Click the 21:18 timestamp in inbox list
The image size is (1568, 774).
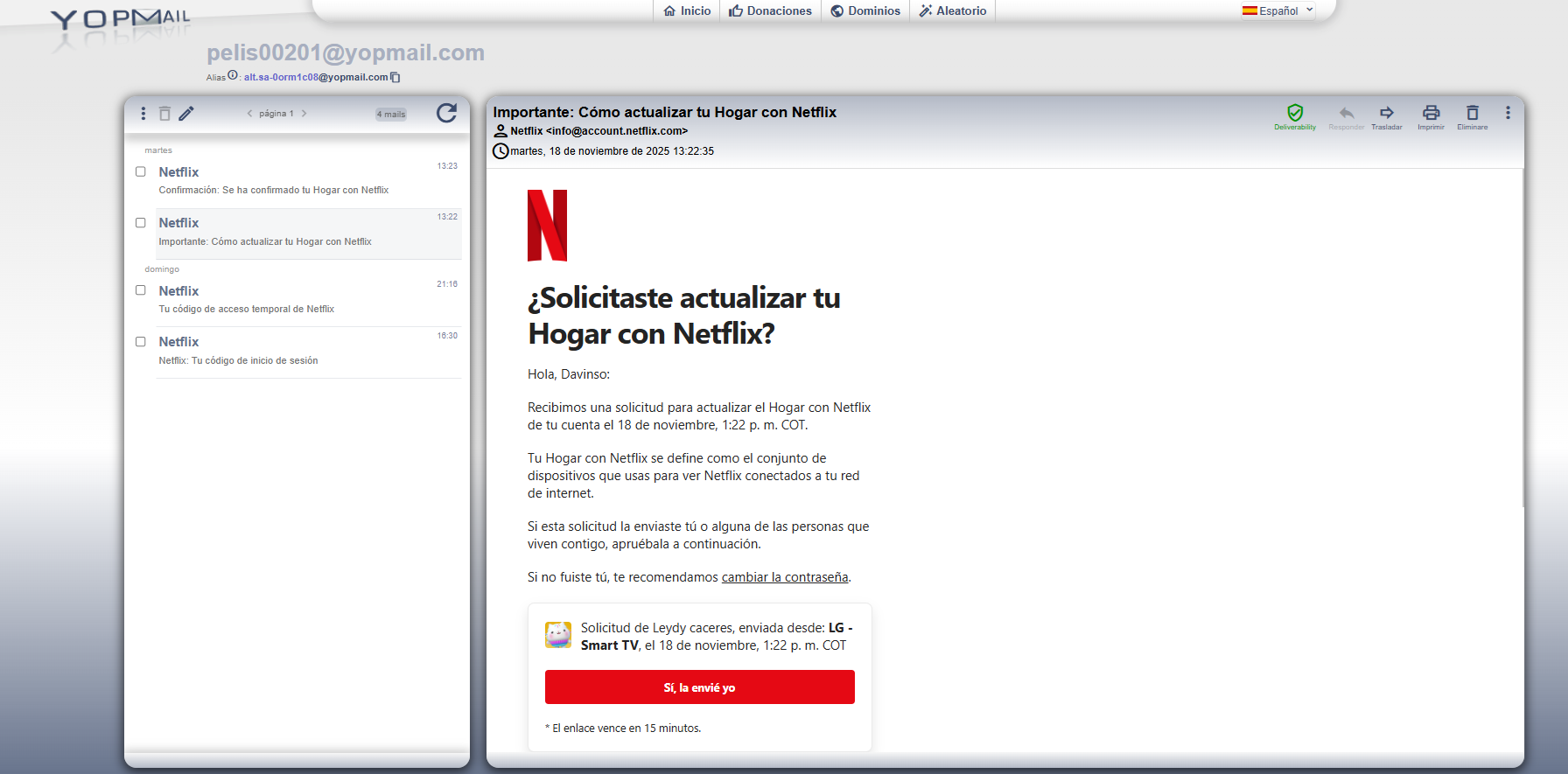(447, 284)
